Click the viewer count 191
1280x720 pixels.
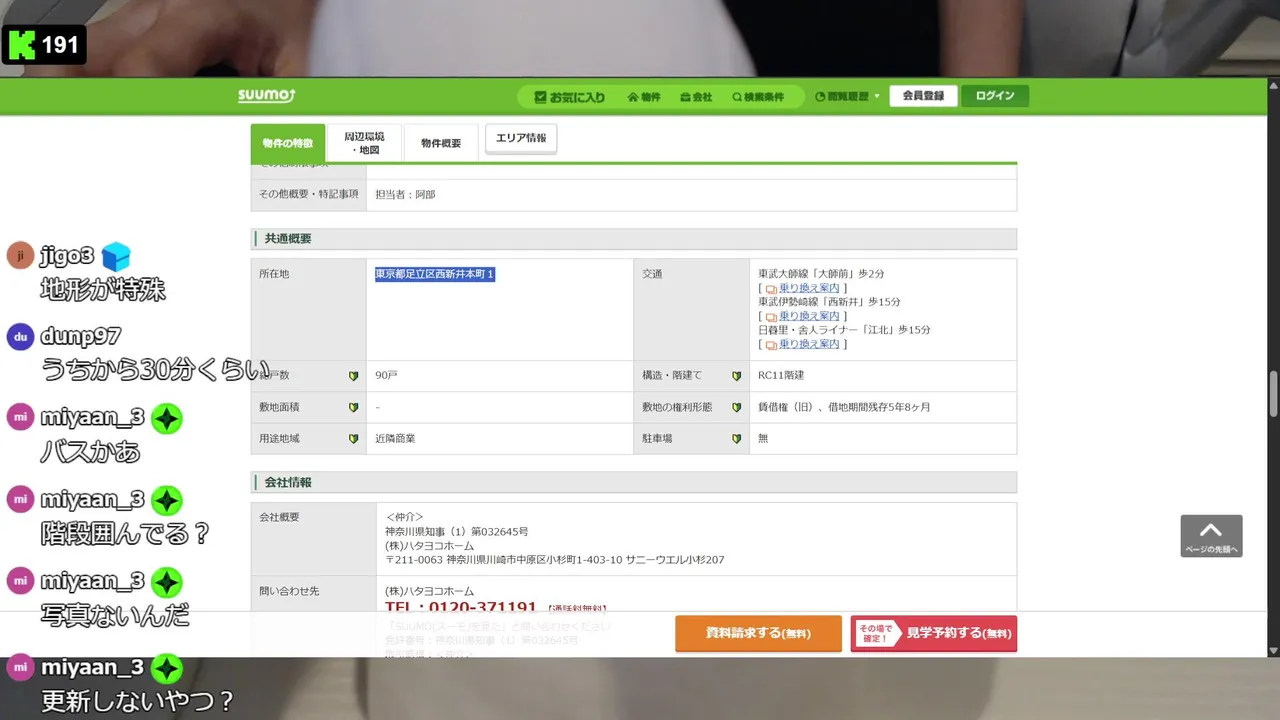pyautogui.click(x=60, y=45)
